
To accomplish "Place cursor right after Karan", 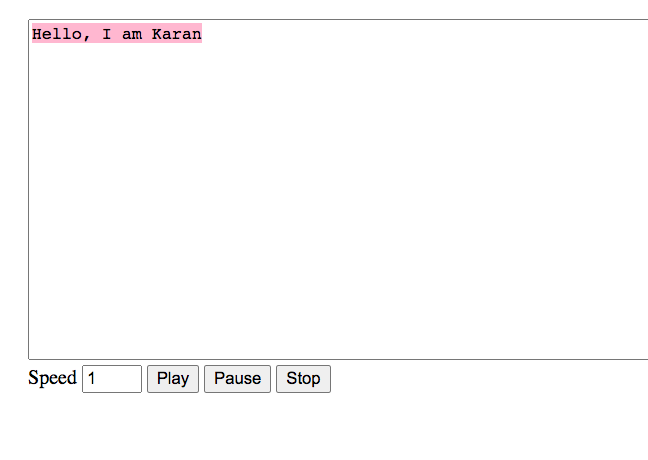I will (202, 34).
